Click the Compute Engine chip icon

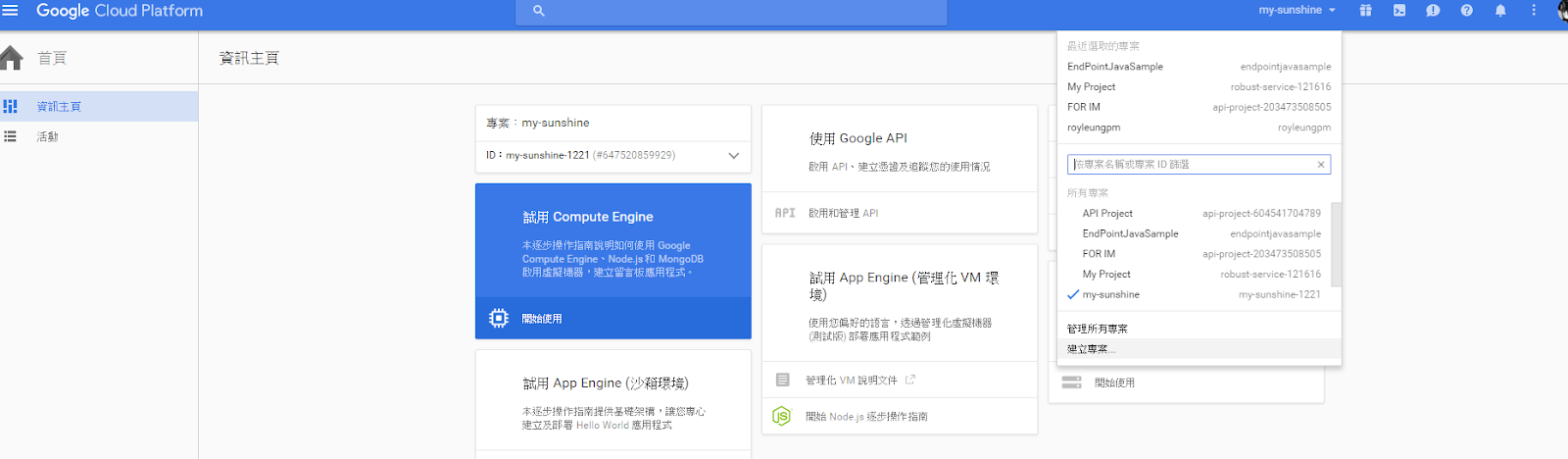(499, 318)
